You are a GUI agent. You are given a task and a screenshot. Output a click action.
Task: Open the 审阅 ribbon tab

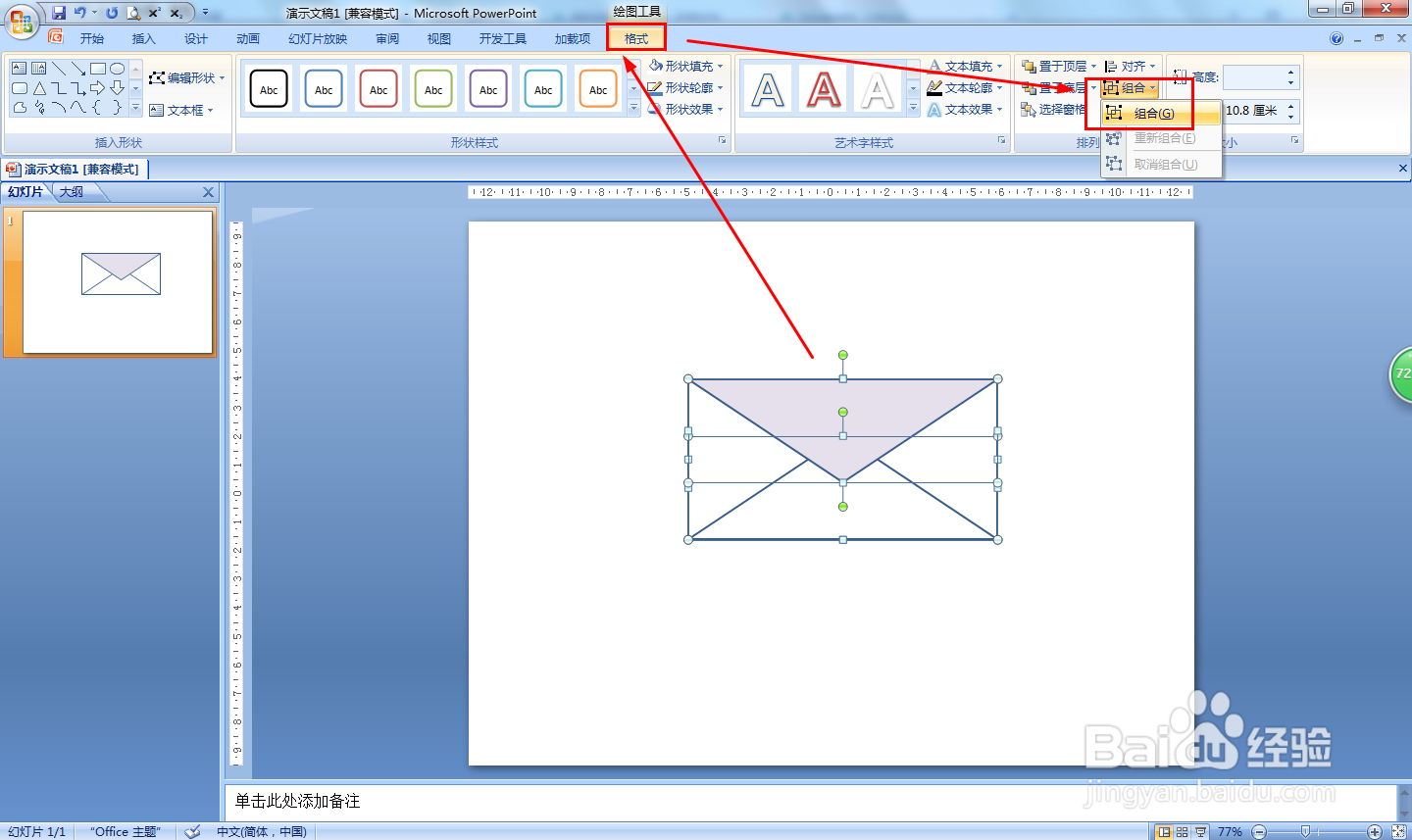pyautogui.click(x=387, y=38)
